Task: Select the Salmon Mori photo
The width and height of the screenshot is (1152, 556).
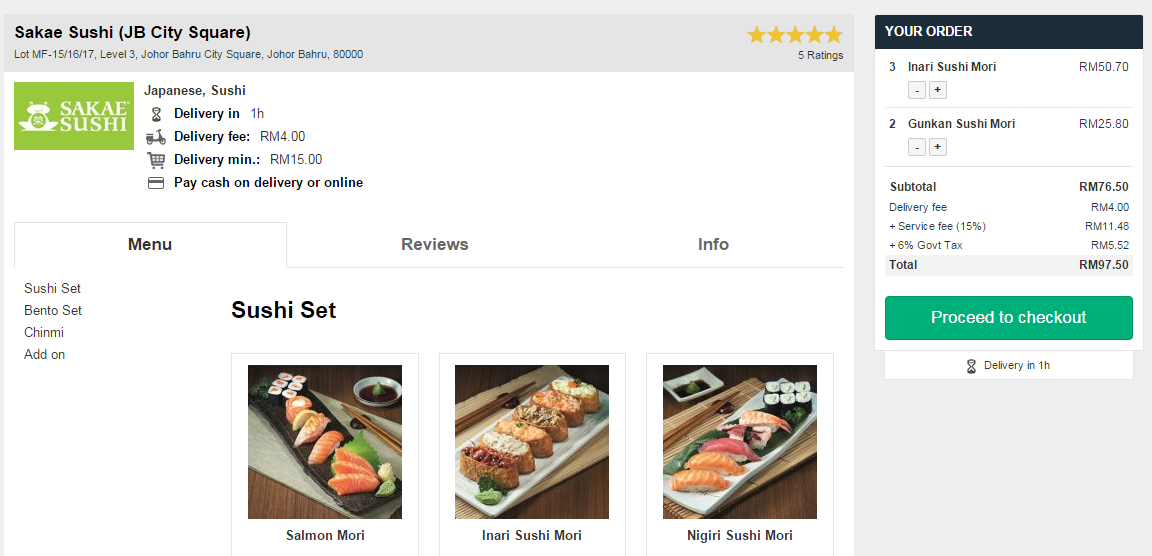Action: click(325, 442)
